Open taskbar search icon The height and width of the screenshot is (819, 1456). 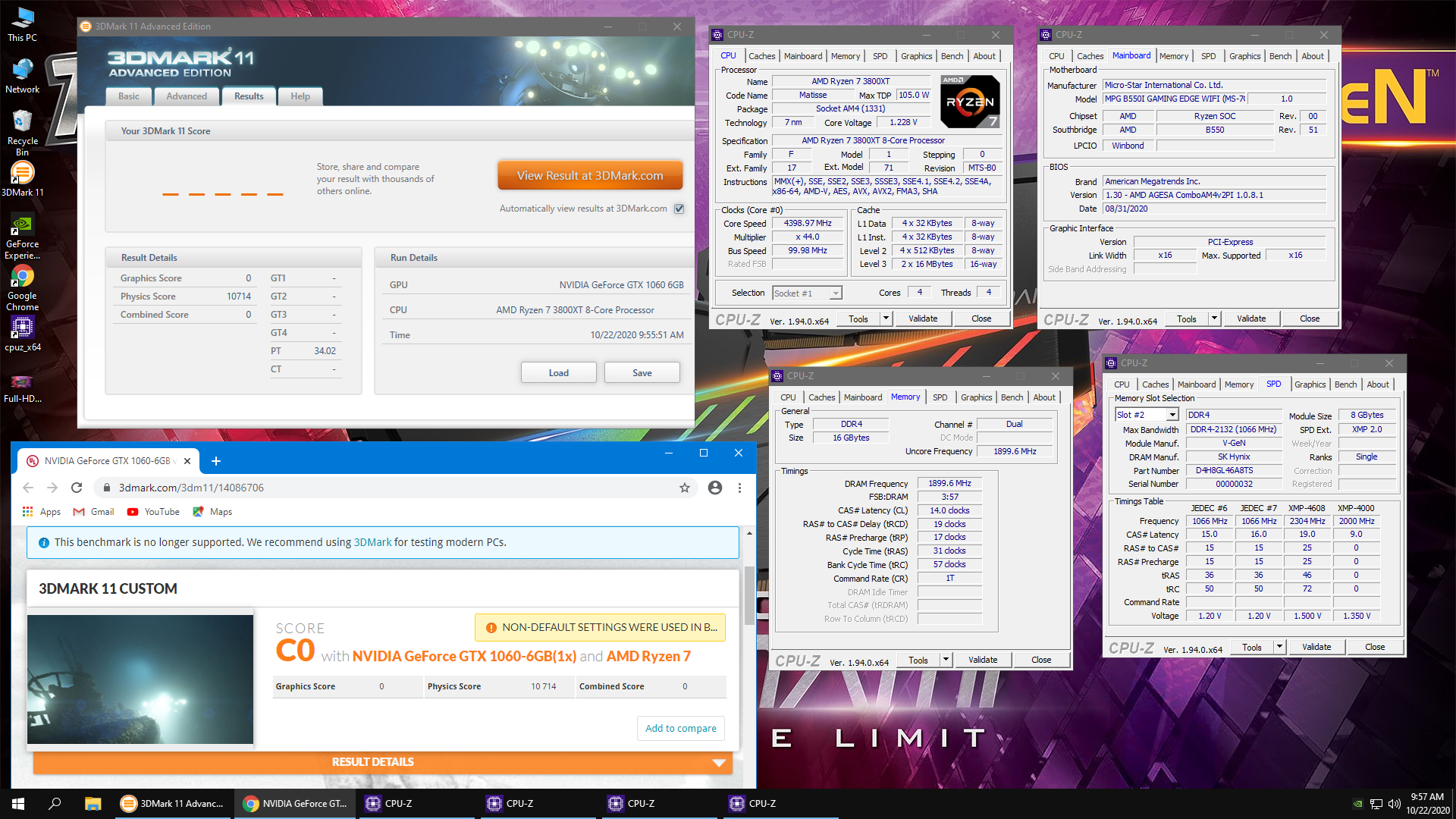55,804
